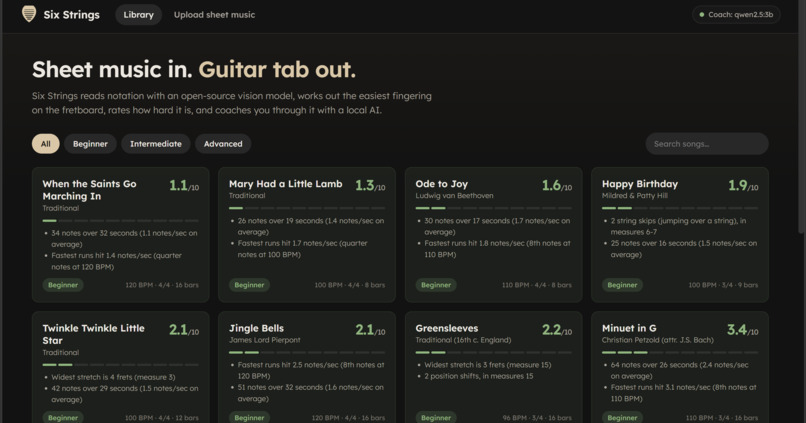Viewport: 806px width, 423px height.
Task: Click the "110 BPM · 4/4 · 8 bars" text
Action: click(537, 285)
